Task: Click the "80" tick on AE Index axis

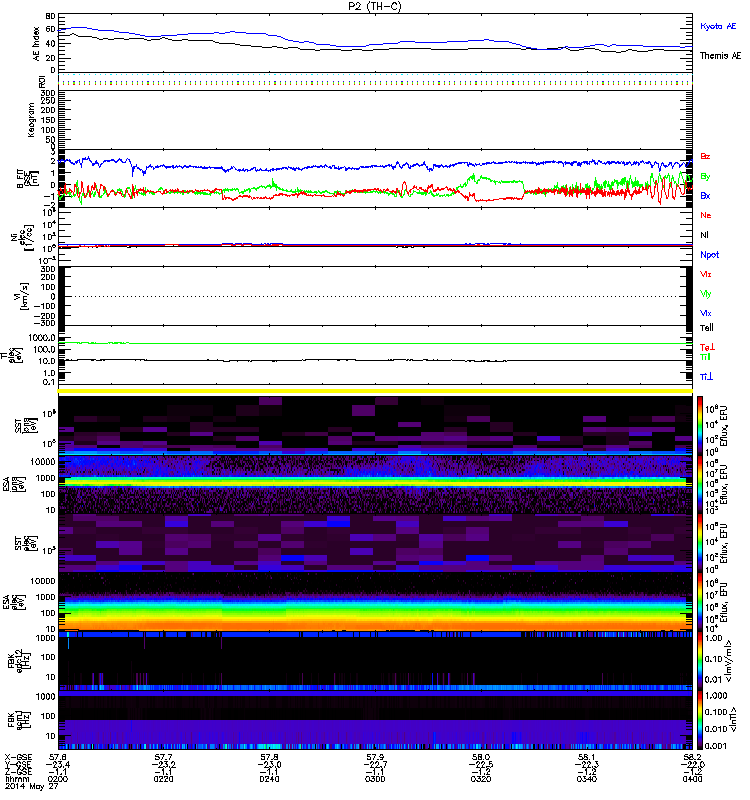Action: 50,16
